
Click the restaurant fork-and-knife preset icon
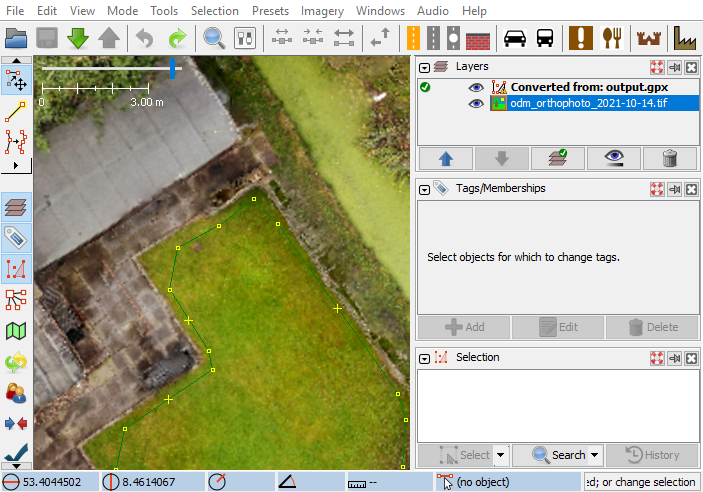pos(611,38)
